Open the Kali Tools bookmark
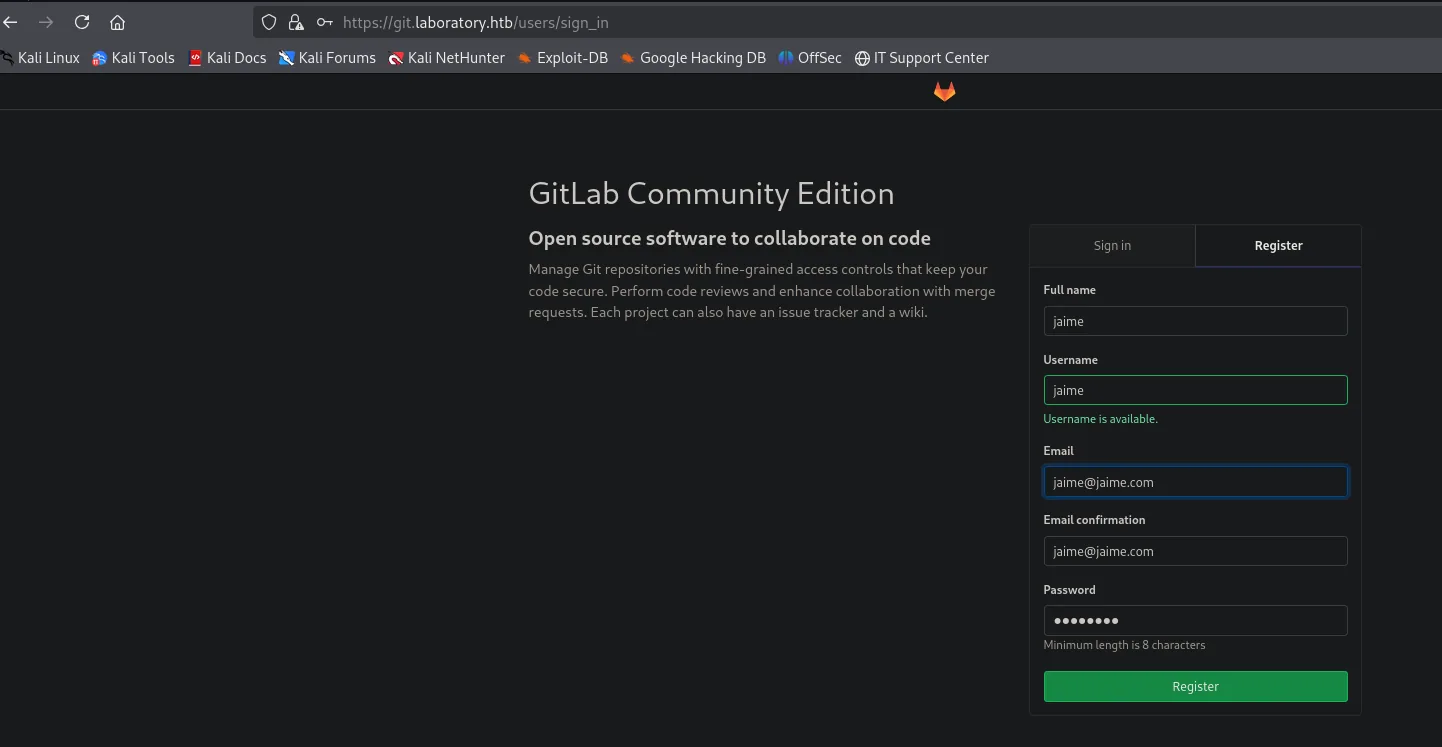 coord(133,58)
